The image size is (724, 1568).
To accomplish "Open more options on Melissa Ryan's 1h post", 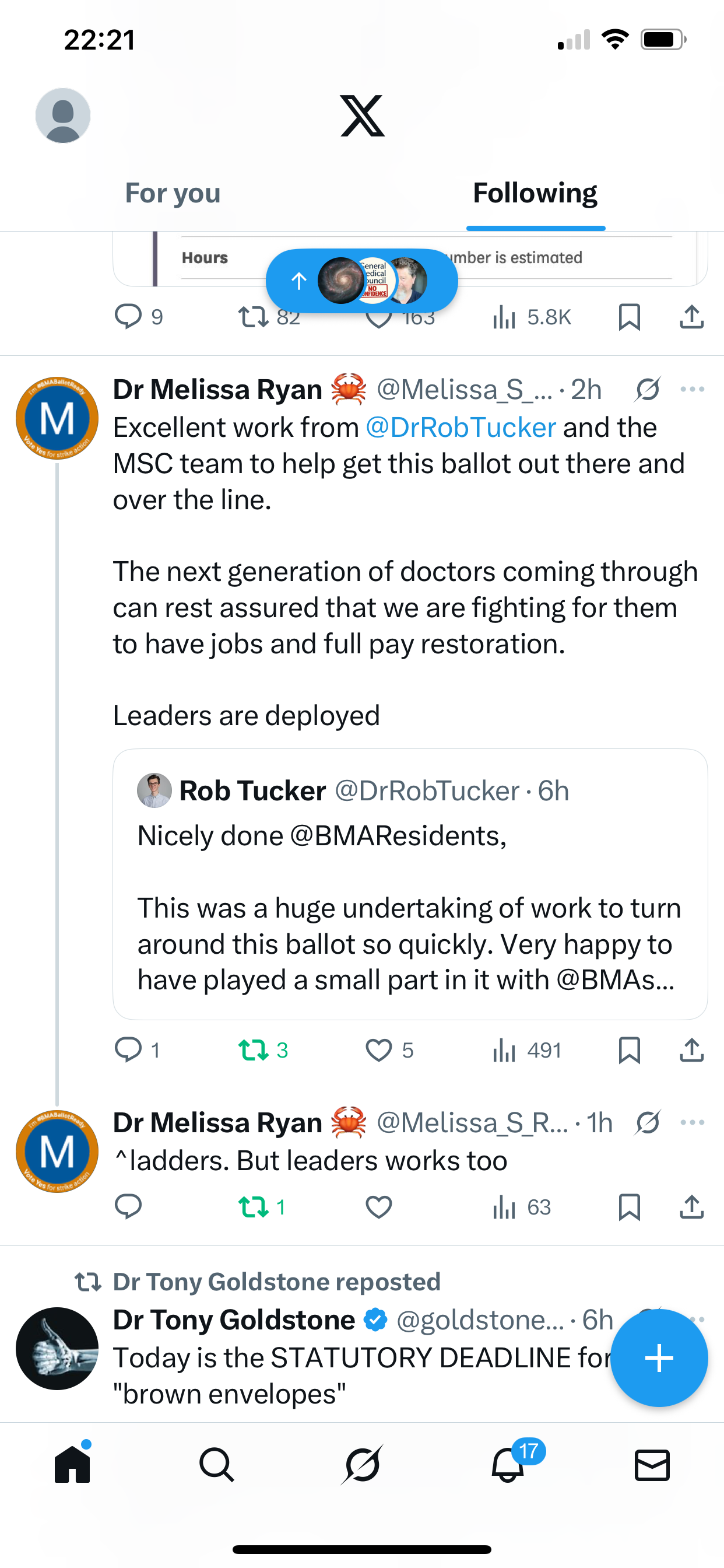I will click(x=693, y=1122).
